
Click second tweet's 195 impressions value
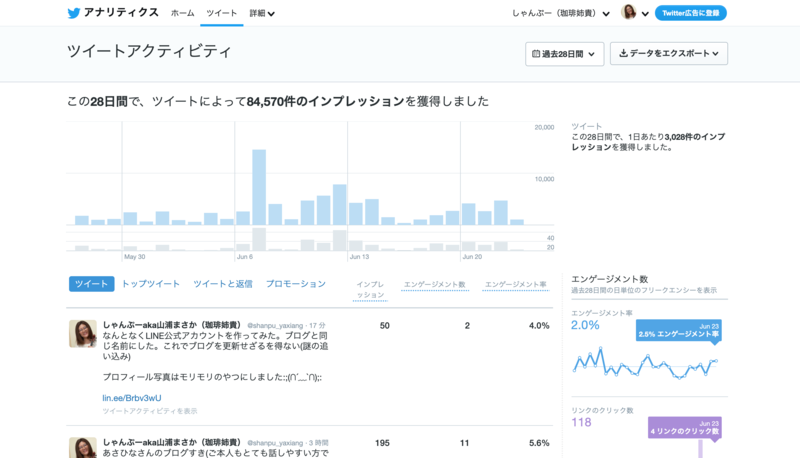point(382,443)
